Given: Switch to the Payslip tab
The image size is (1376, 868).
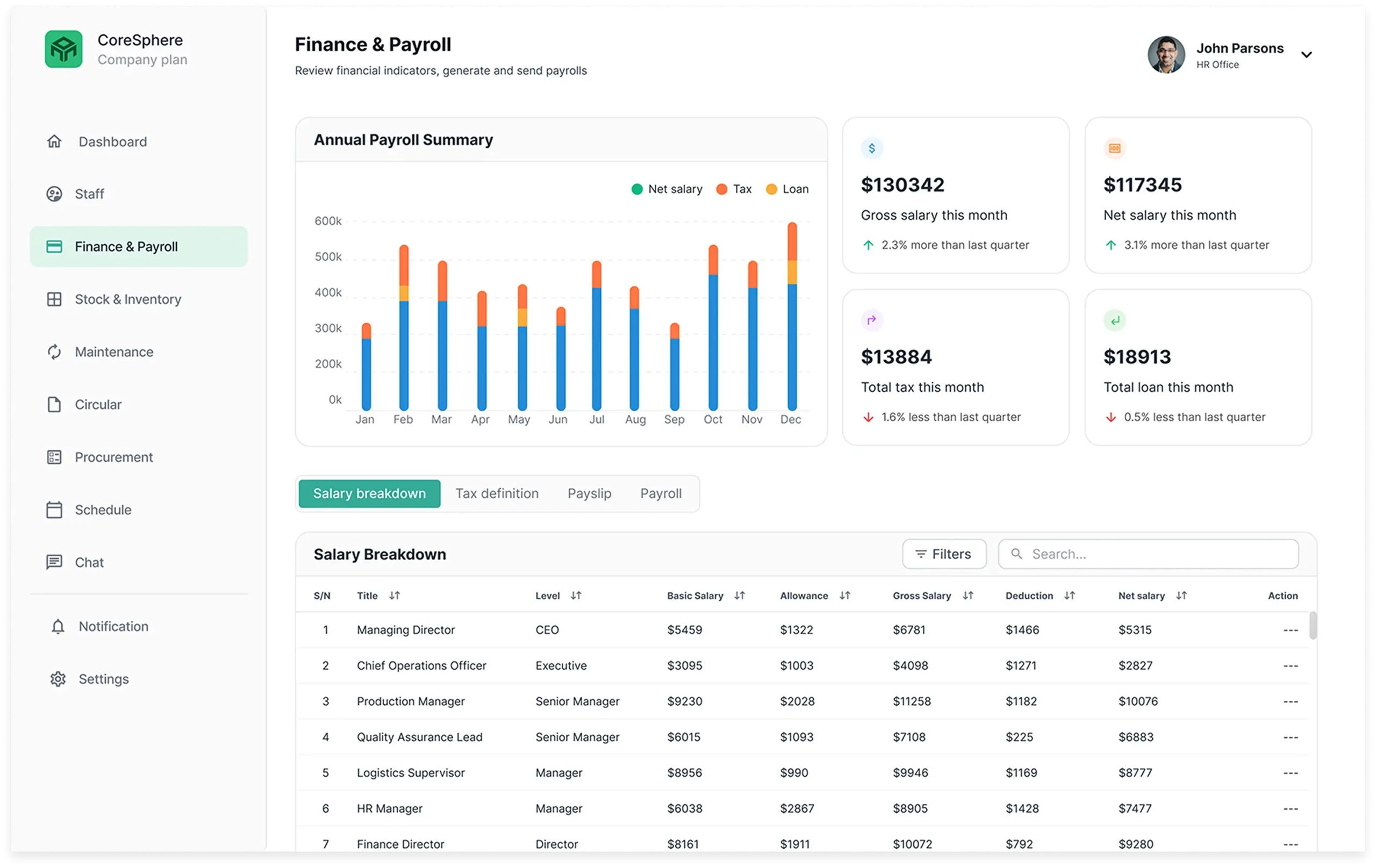Looking at the screenshot, I should 589,493.
